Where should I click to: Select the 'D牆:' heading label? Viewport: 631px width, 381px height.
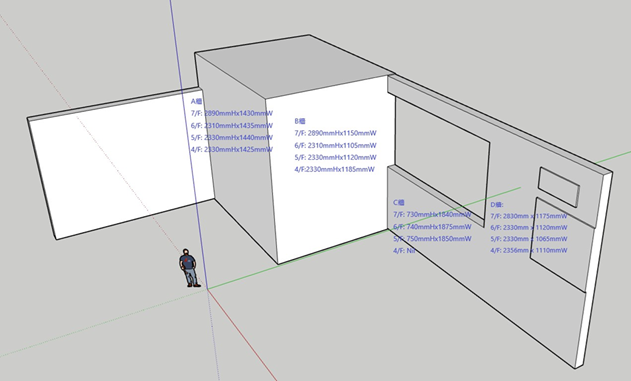pos(497,205)
